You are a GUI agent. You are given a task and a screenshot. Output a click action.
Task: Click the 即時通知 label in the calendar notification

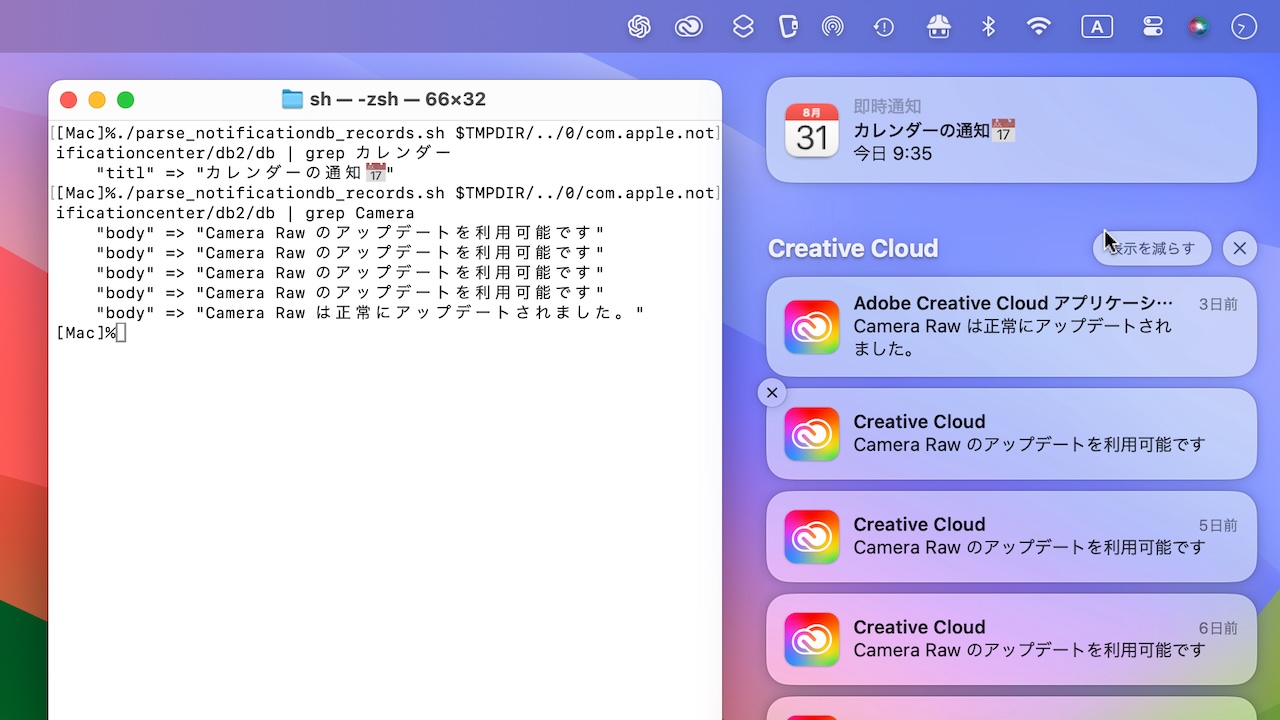pyautogui.click(x=887, y=106)
